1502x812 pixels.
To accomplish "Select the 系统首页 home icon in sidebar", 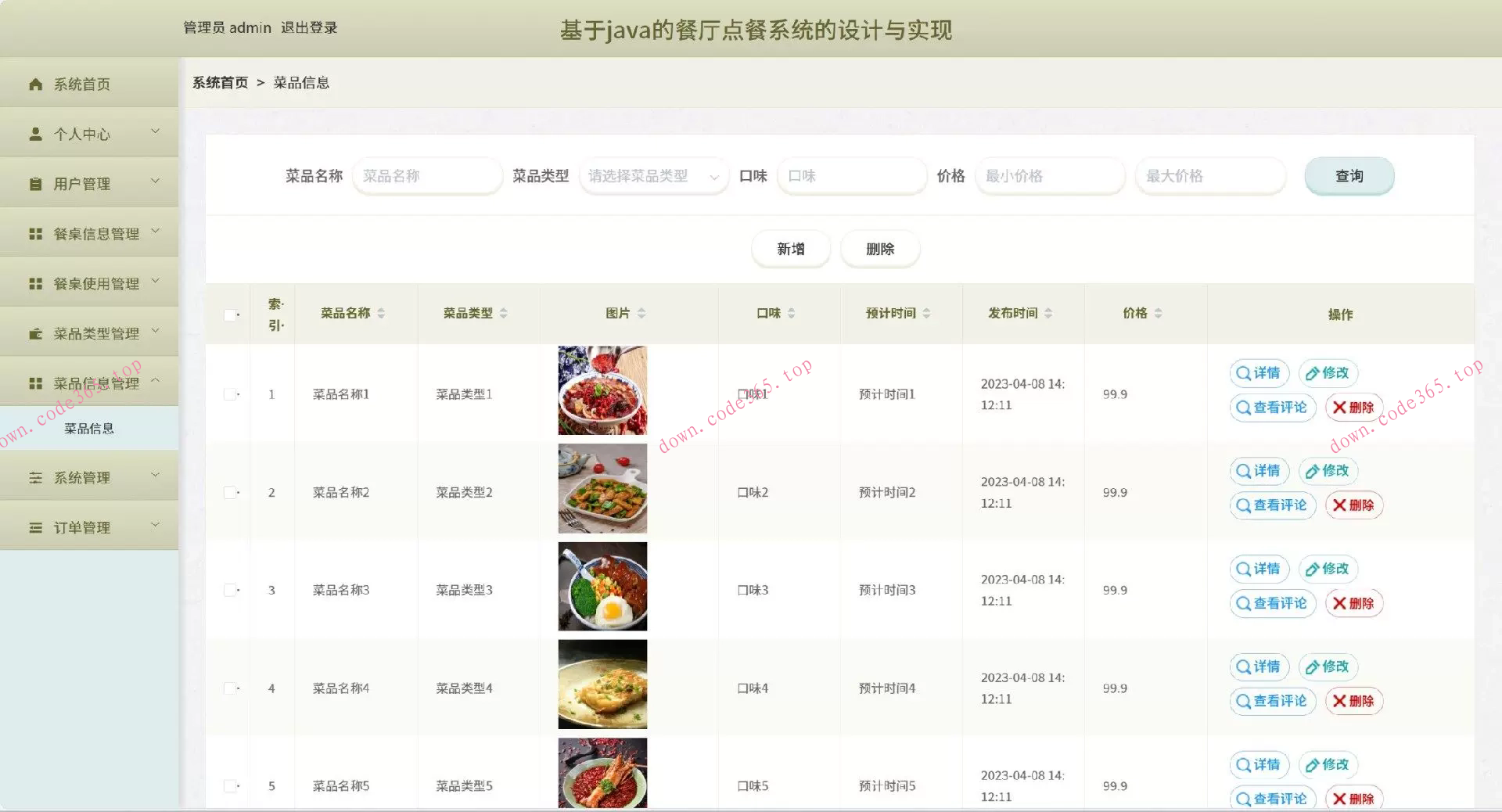I will 34,84.
